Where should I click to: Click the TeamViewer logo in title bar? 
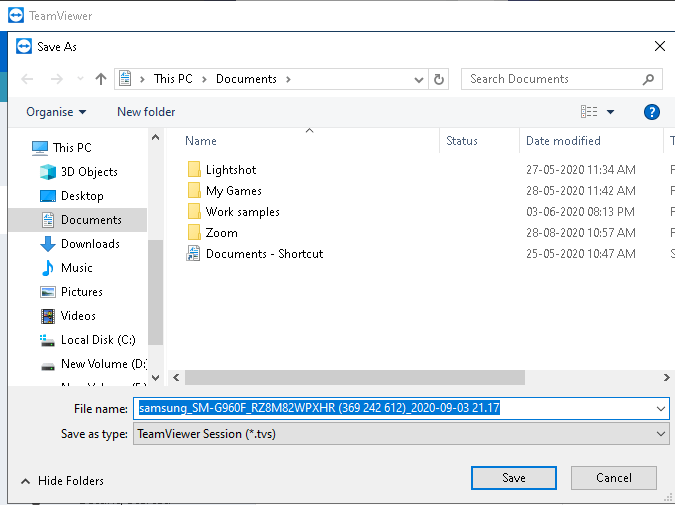pyautogui.click(x=16, y=15)
